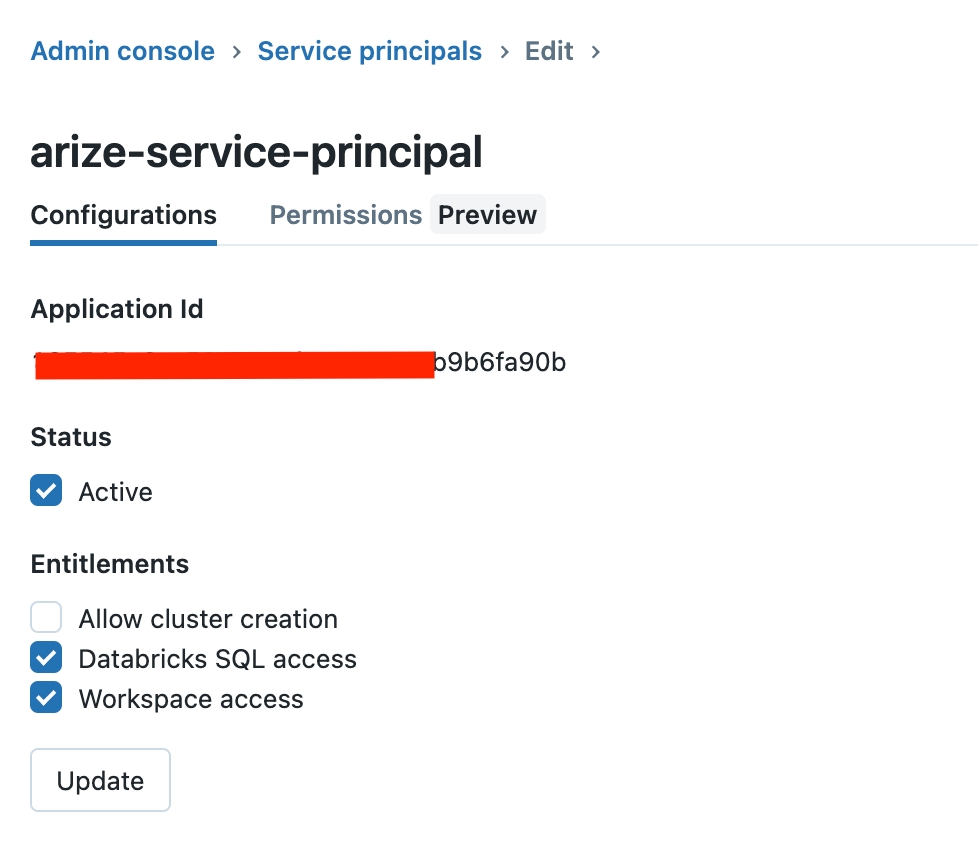Click the Application Id field label
The width and height of the screenshot is (978, 862).
pos(117,309)
